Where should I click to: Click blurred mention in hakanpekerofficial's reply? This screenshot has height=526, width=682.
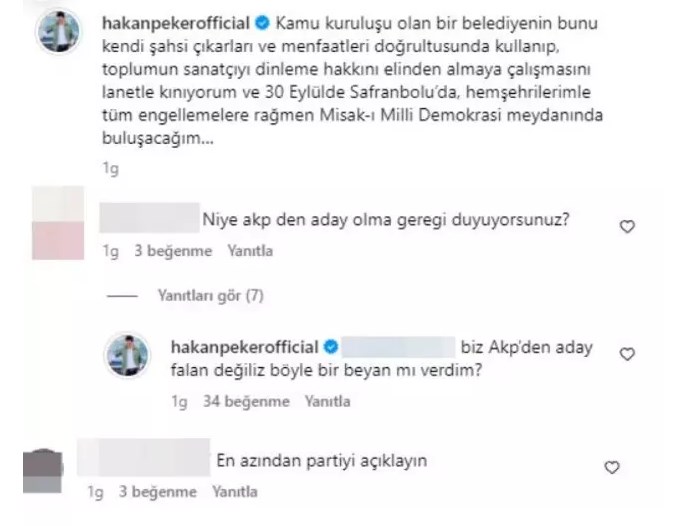(398, 347)
